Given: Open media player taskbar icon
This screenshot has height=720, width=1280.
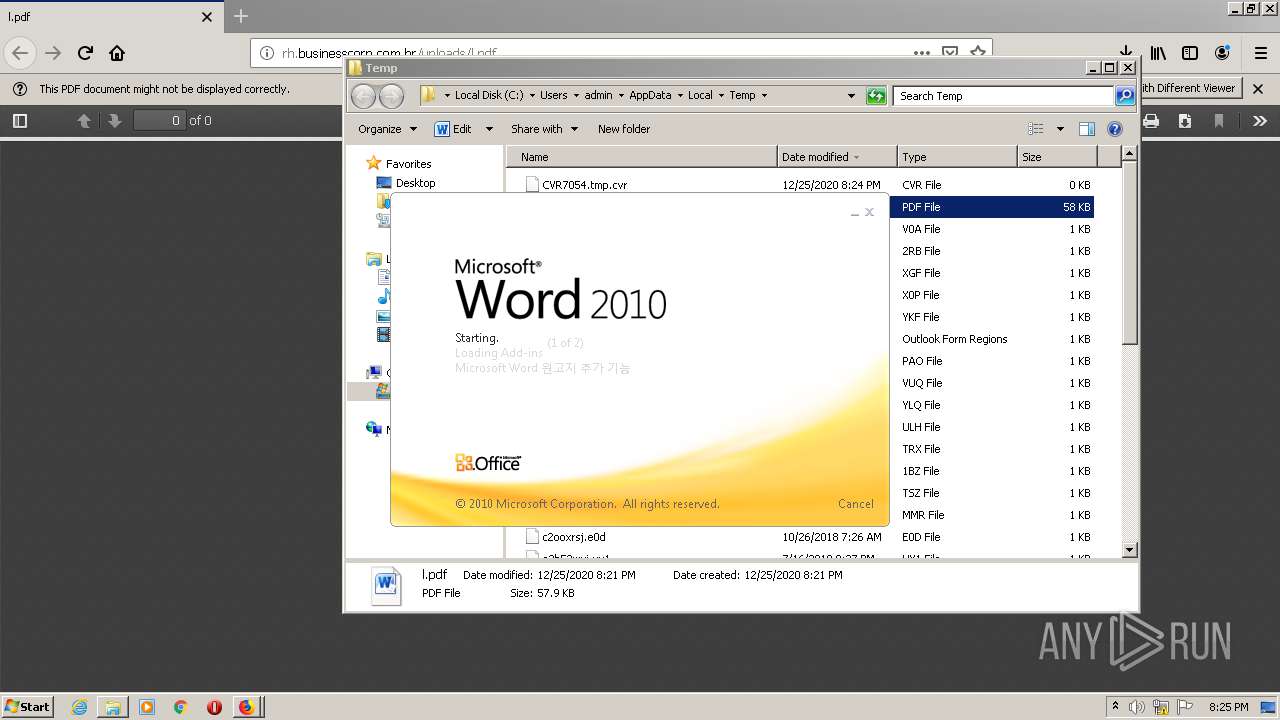Looking at the screenshot, I should point(147,707).
